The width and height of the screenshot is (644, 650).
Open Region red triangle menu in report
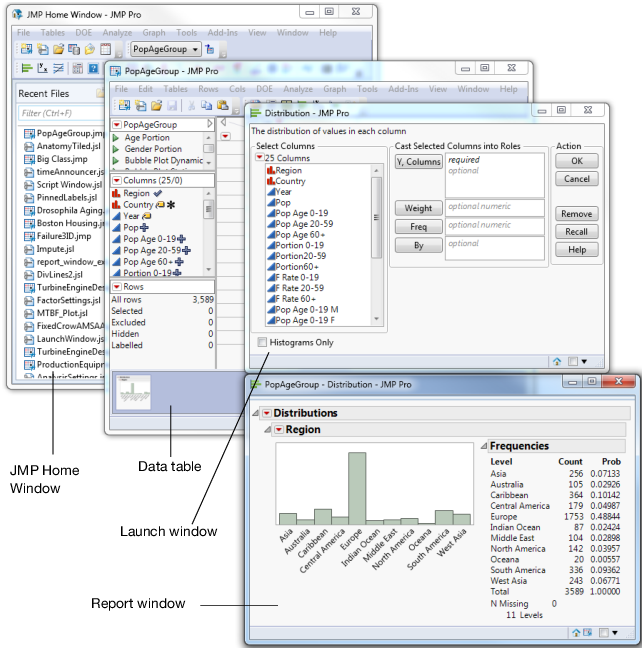[279, 430]
